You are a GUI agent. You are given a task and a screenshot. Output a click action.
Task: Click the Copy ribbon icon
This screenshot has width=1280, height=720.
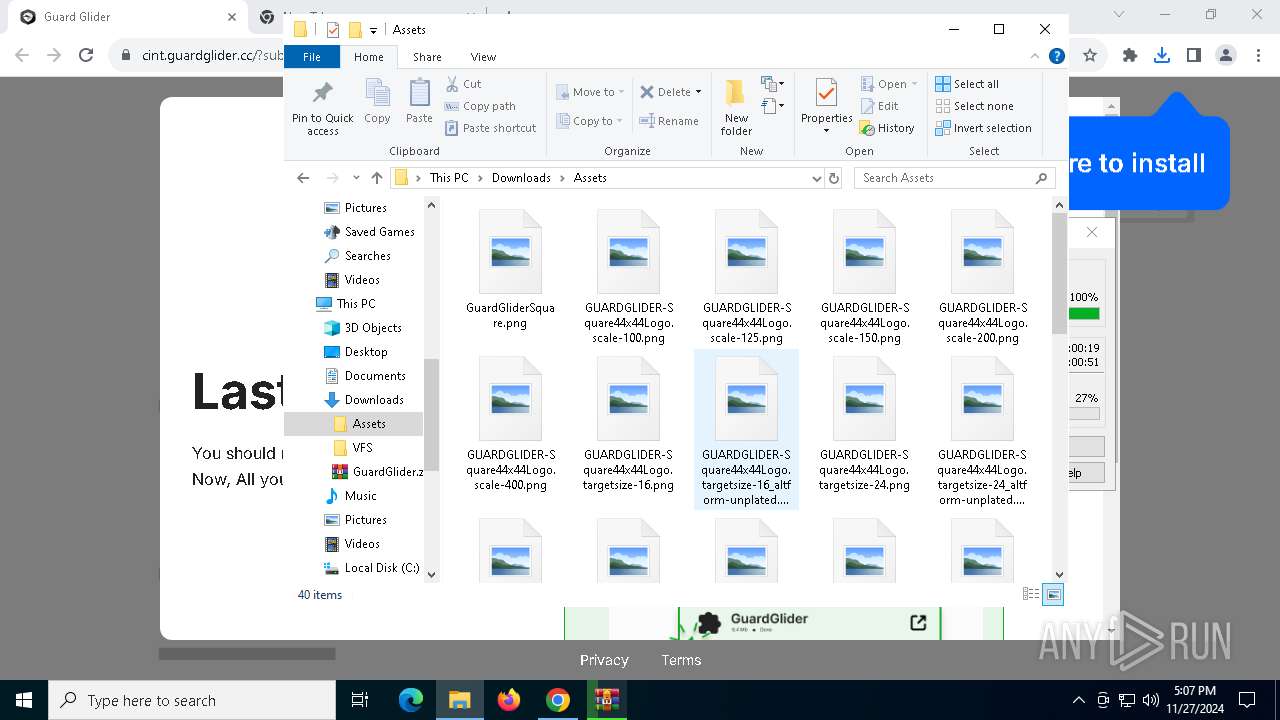point(377,101)
